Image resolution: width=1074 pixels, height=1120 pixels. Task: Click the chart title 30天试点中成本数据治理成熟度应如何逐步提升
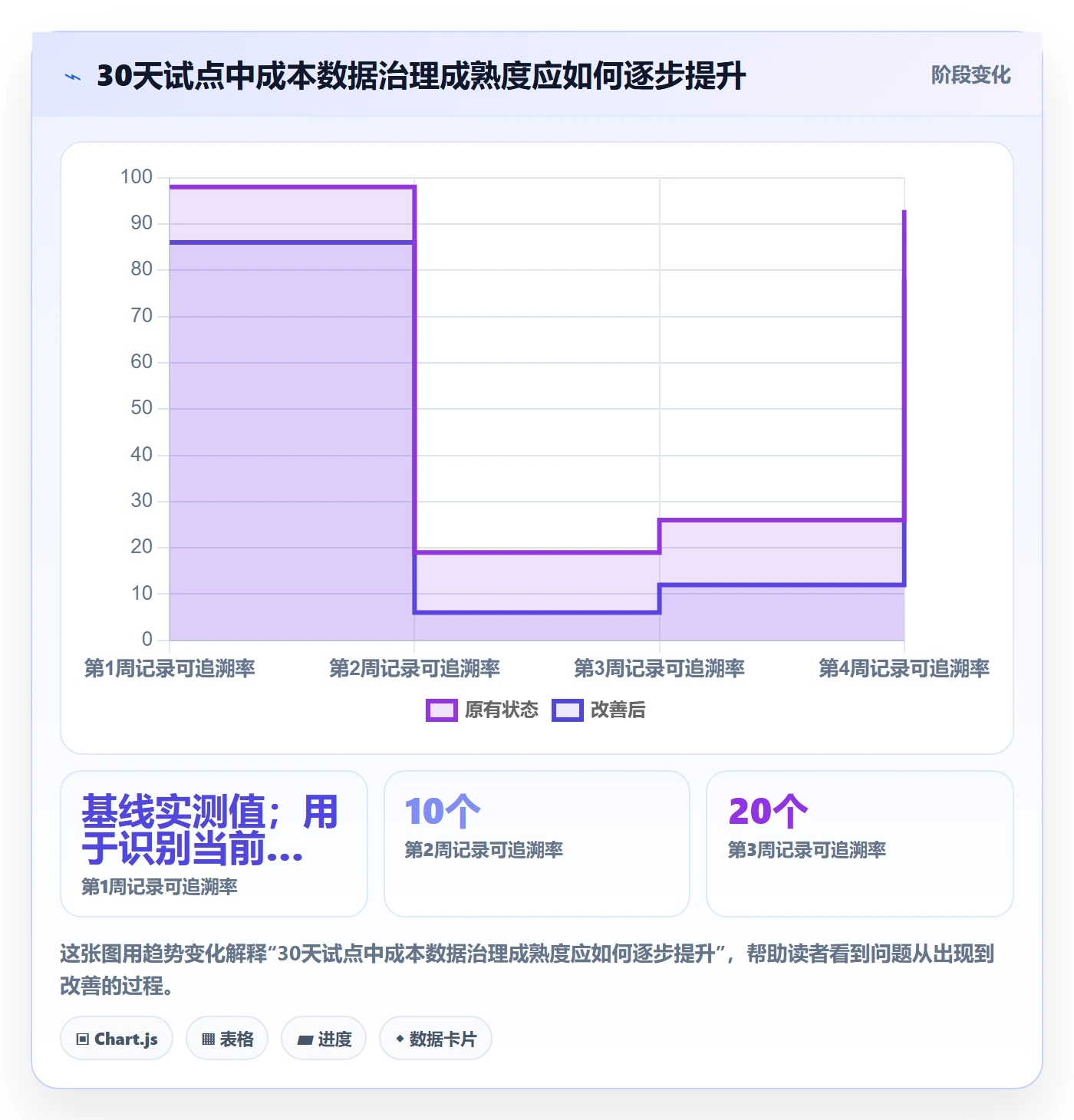tap(421, 76)
